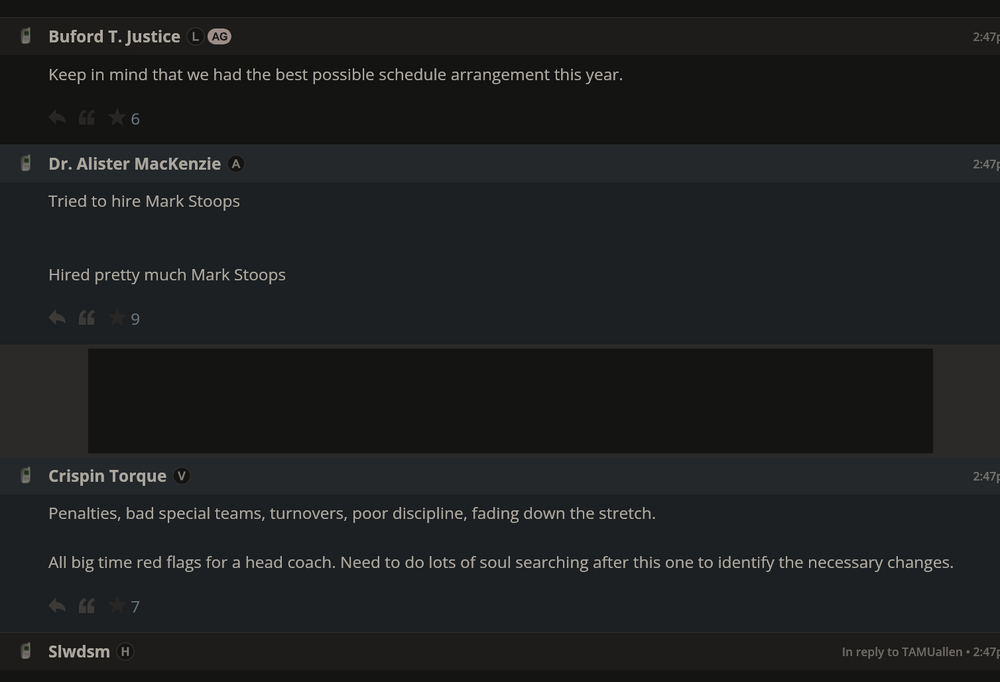This screenshot has height=682, width=1000.
Task: Click the reply arrow under Buford T. Justice's post
Action: (x=57, y=117)
